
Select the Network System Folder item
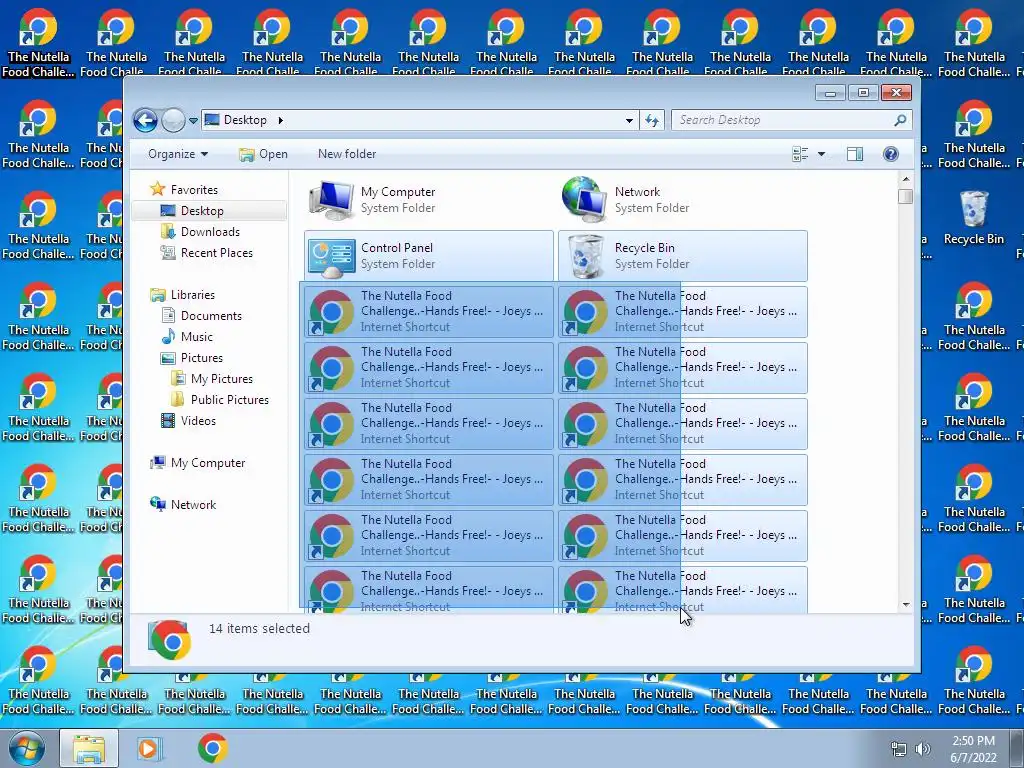click(x=682, y=200)
